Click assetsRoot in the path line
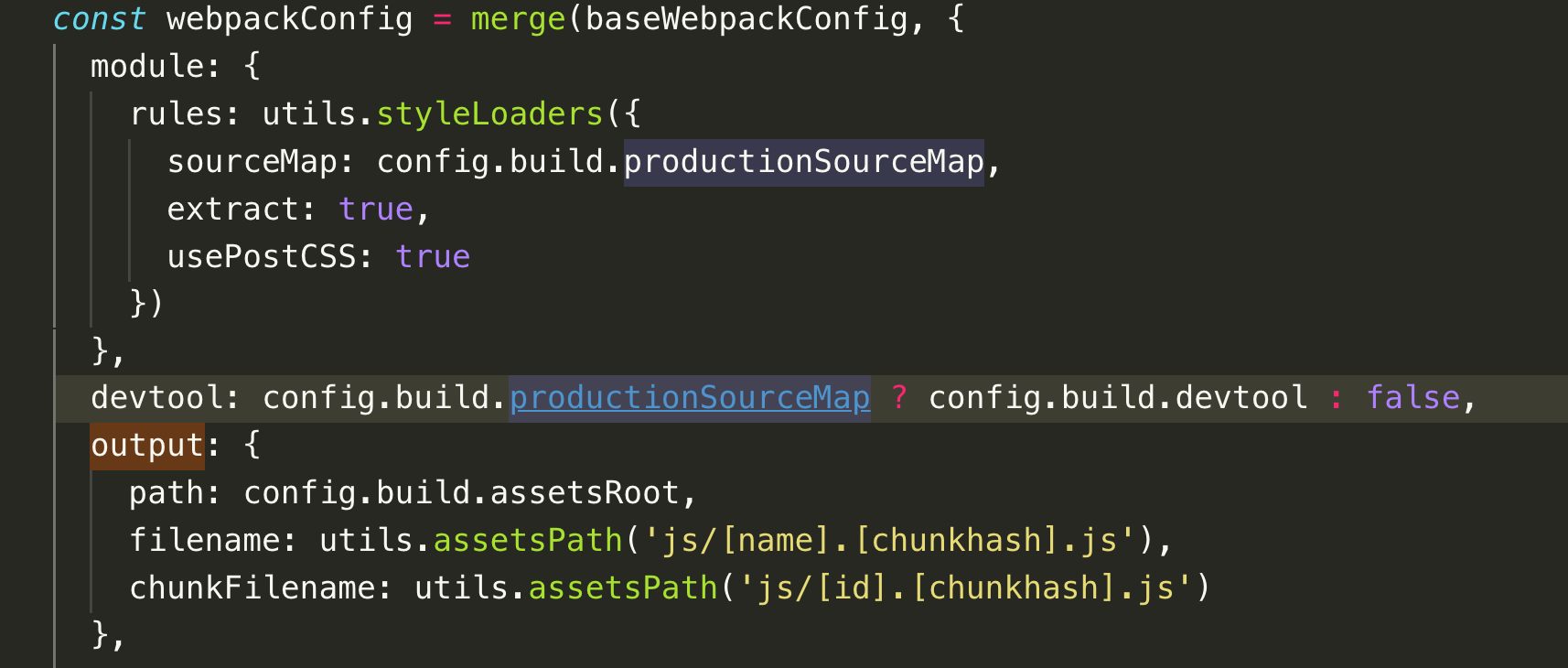1568x668 pixels. click(585, 493)
